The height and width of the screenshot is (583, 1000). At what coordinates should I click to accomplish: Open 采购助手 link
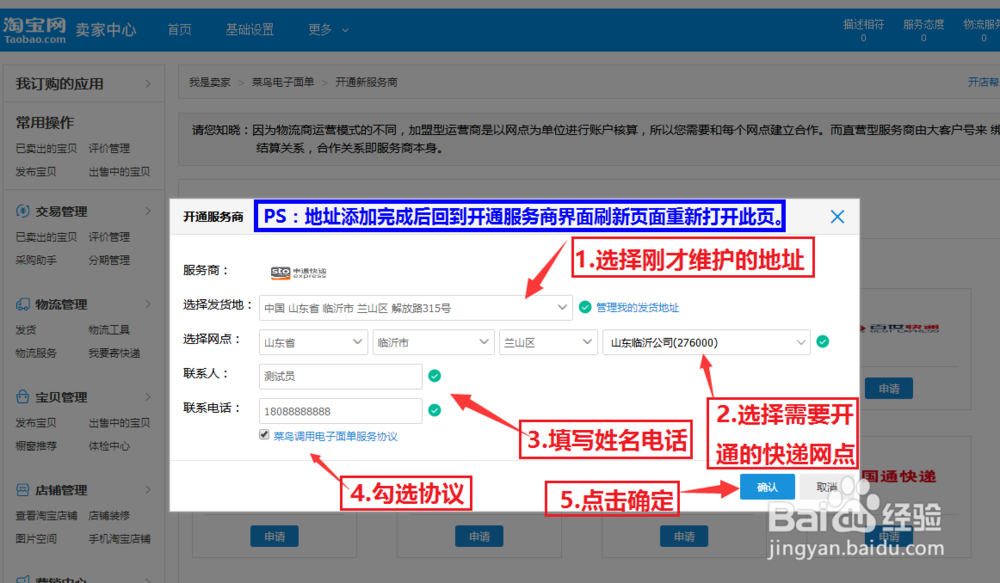(x=36, y=260)
